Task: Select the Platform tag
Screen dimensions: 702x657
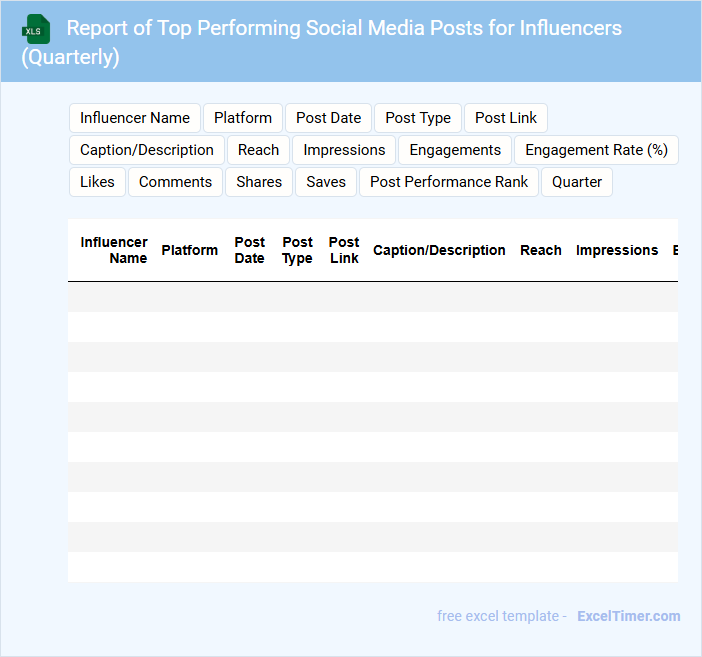Action: (x=243, y=118)
